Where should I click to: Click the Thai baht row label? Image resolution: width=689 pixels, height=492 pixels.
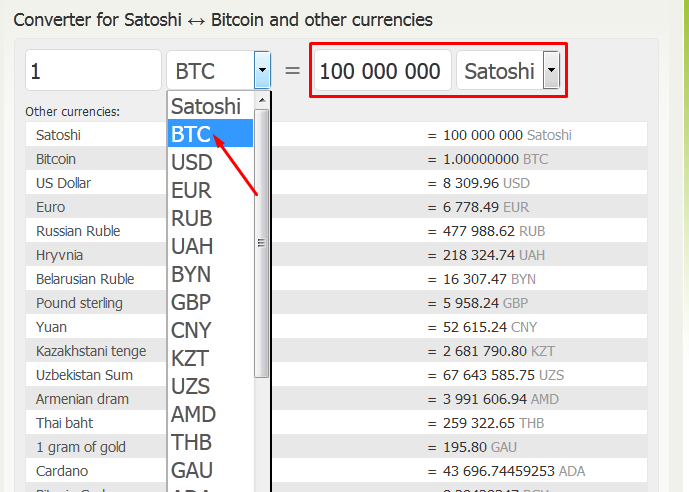(64, 423)
